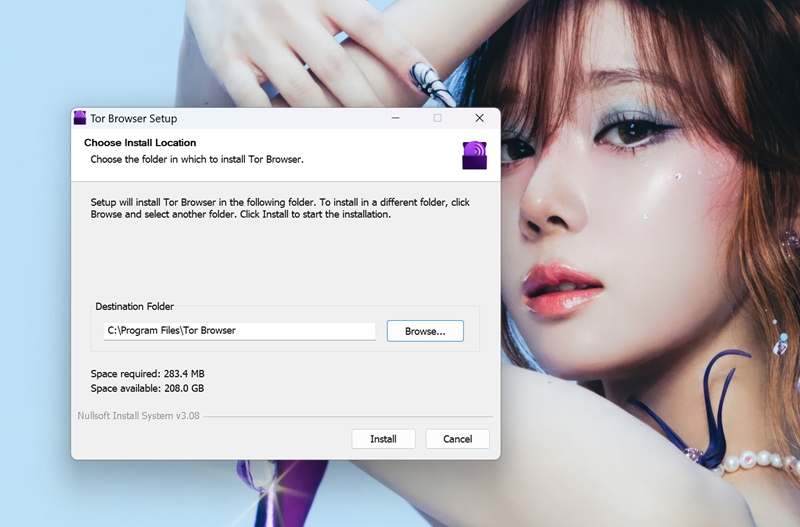Close the Tor Browser Setup dialog
Screen dimensions: 800x527
tap(479, 118)
